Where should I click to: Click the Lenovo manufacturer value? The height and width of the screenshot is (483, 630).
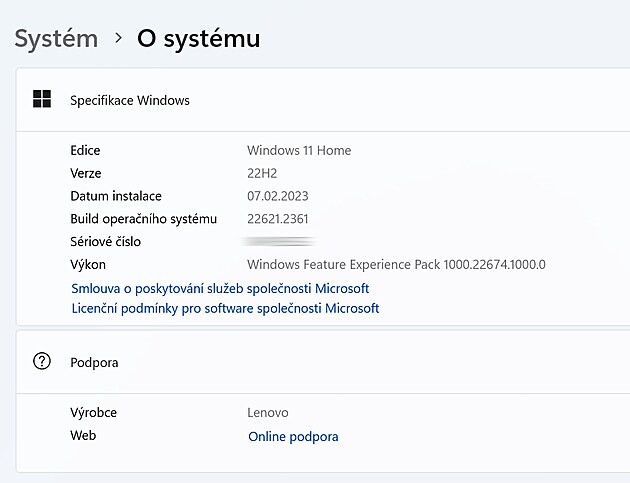[x=268, y=412]
